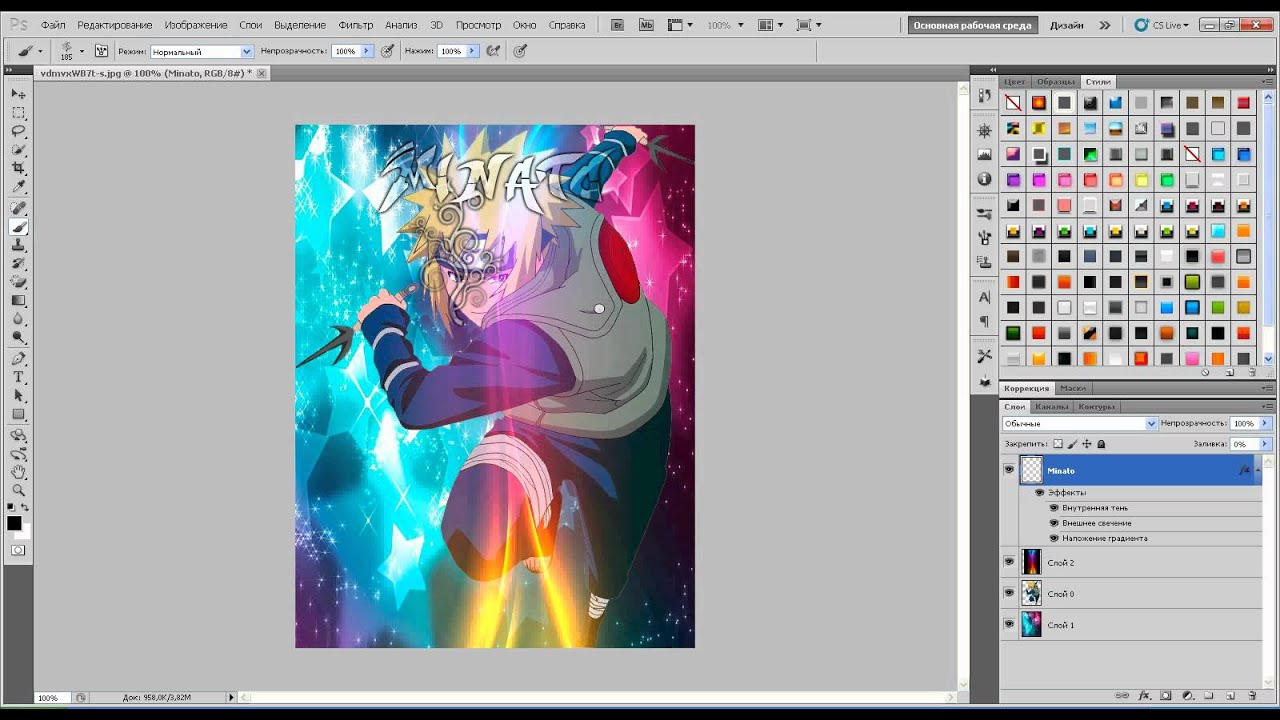
Task: Toggle visibility of Эффекты group
Action: (x=1040, y=492)
